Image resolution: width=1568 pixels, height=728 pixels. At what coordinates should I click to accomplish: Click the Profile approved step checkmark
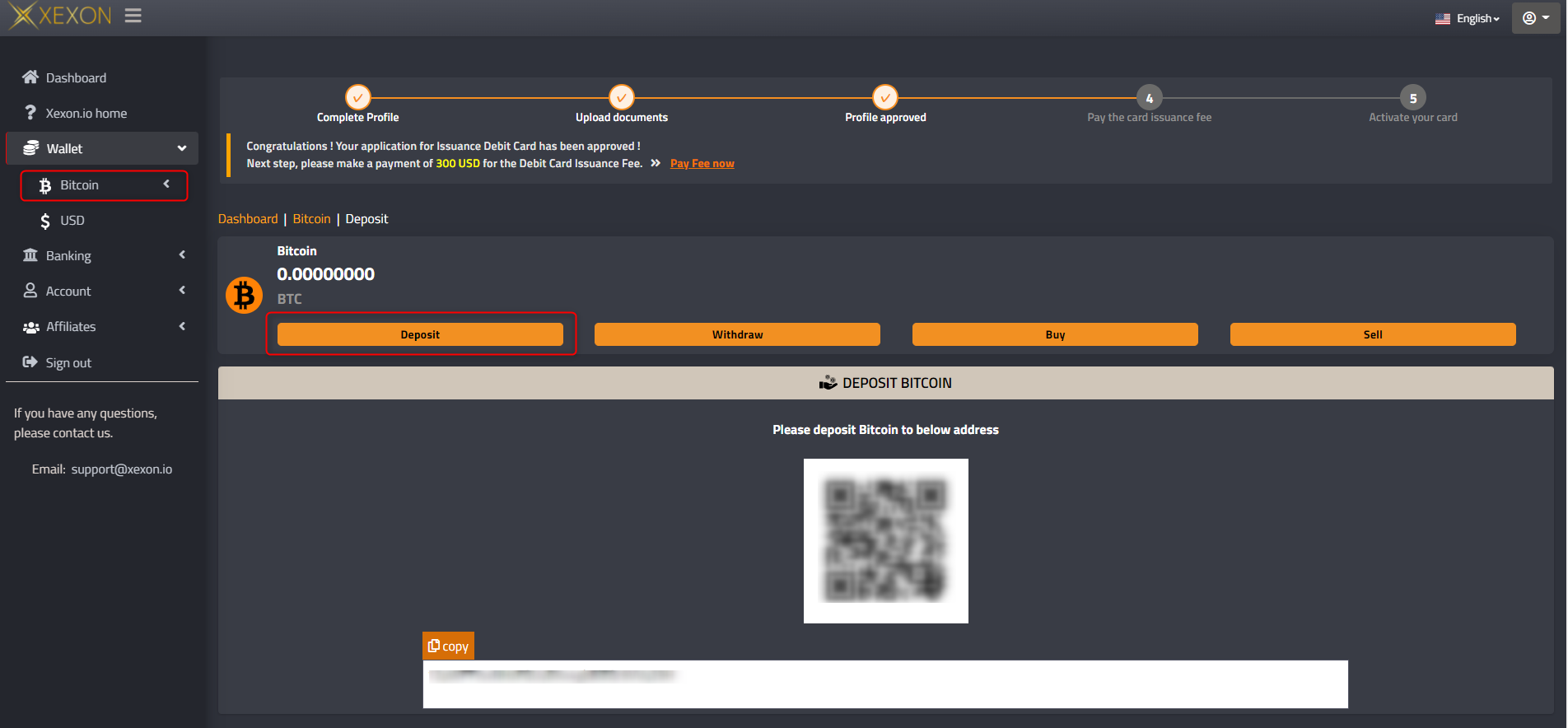[885, 97]
